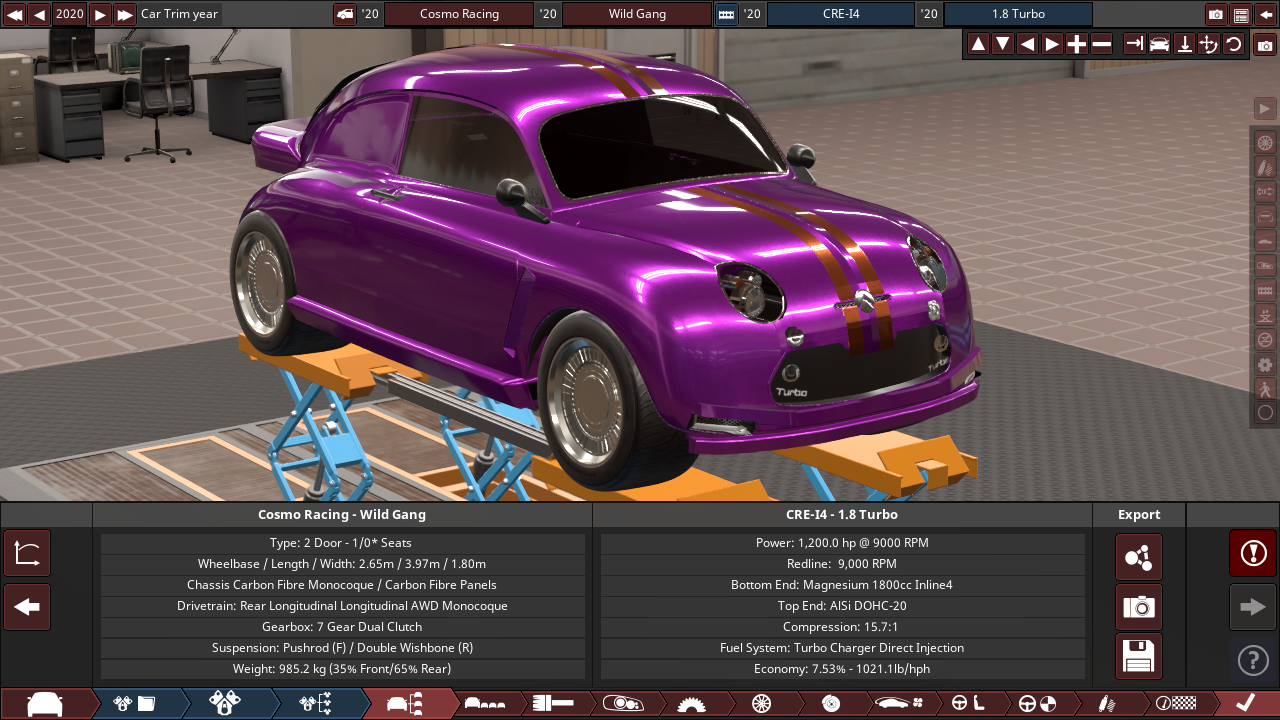1280x720 pixels.
Task: Toggle wheel visibility in side panel
Action: click(x=1265, y=142)
